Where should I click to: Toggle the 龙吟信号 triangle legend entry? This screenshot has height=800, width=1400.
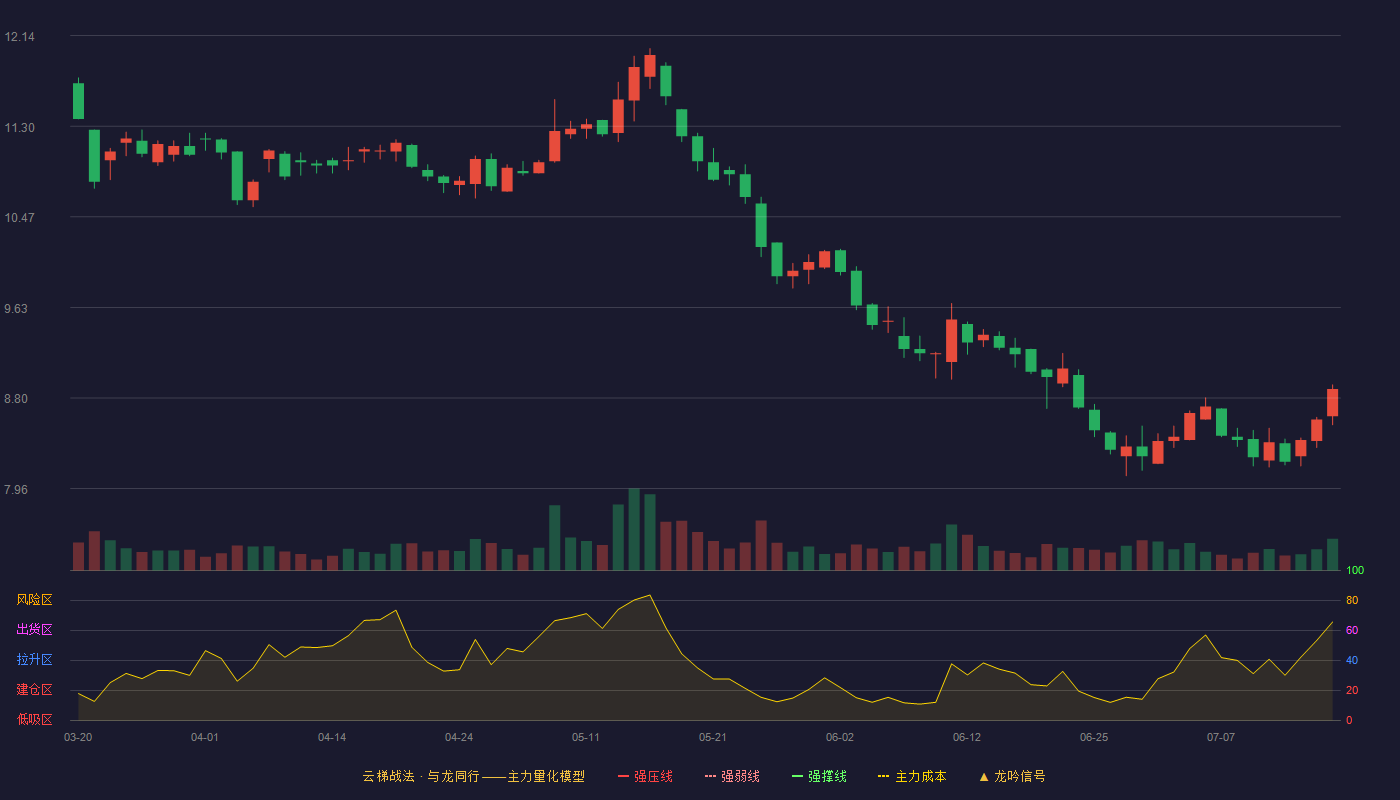[1012, 776]
